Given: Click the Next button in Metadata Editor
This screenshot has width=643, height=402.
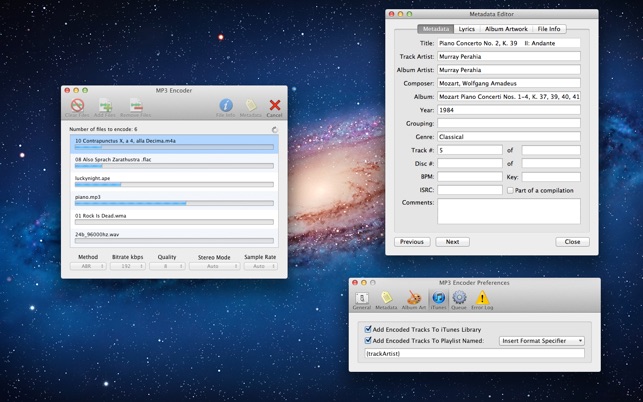Looking at the screenshot, I should 452,242.
